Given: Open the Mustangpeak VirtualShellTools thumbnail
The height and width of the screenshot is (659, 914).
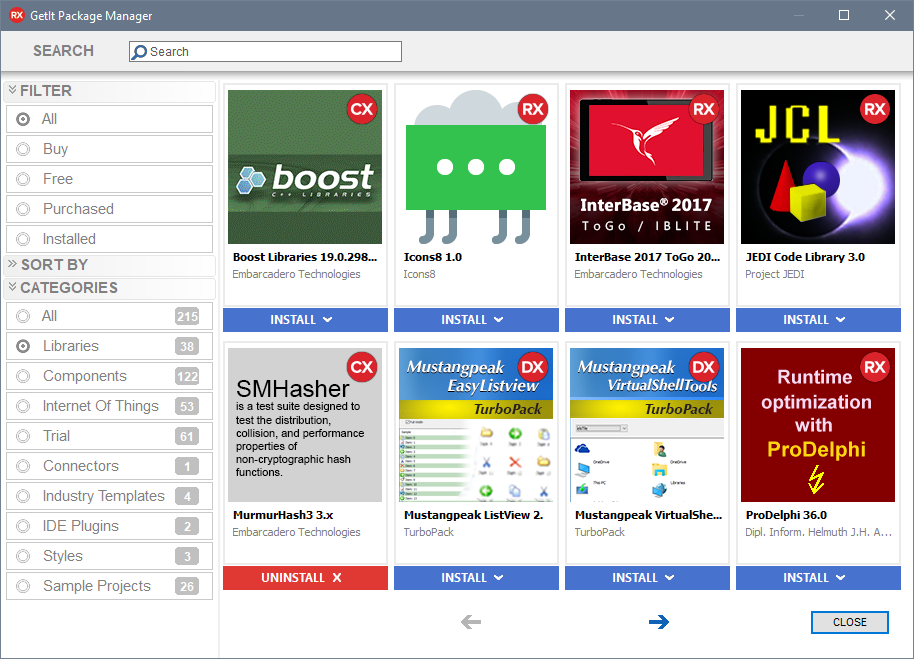Looking at the screenshot, I should pyautogui.click(x=647, y=425).
